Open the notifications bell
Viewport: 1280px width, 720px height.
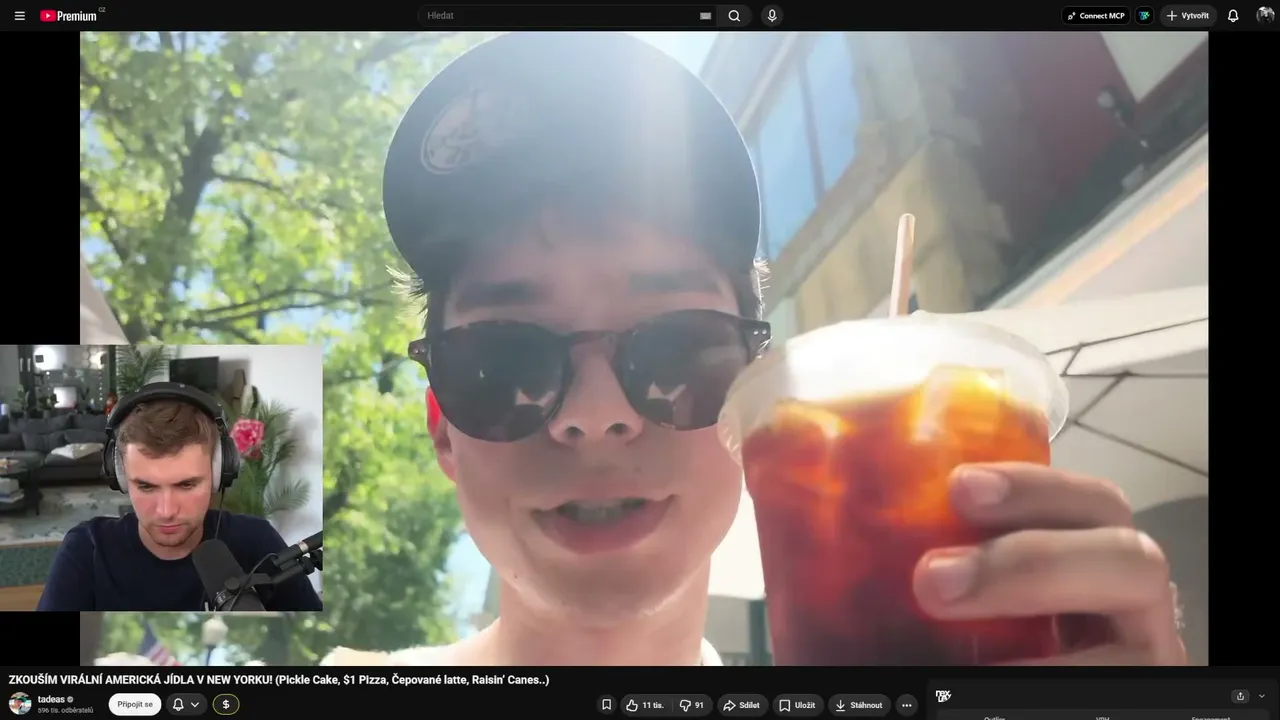(x=1233, y=16)
